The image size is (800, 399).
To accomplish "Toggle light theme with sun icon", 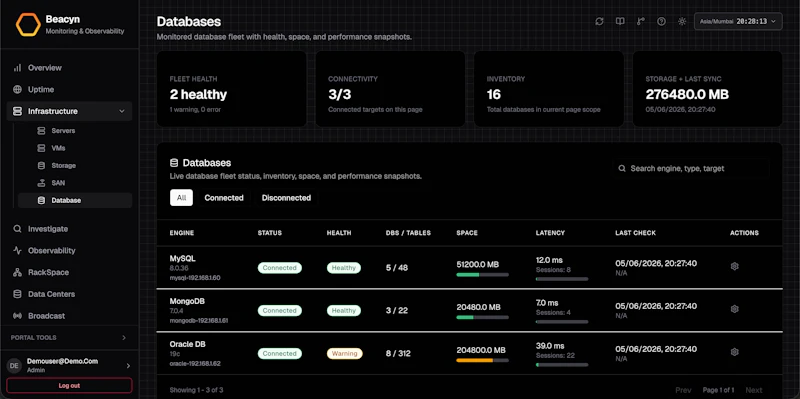I will click(682, 21).
